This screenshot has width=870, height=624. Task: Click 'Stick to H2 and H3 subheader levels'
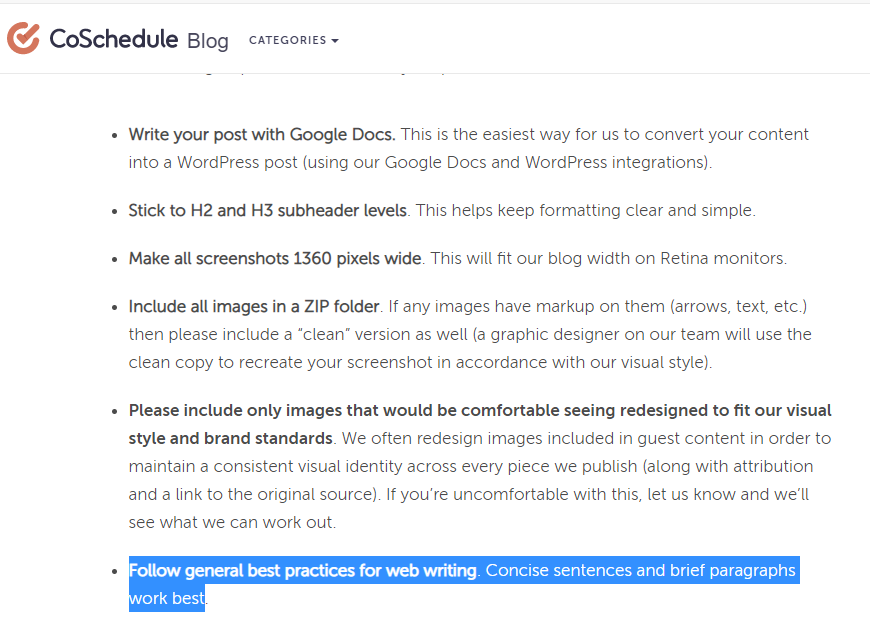[267, 210]
